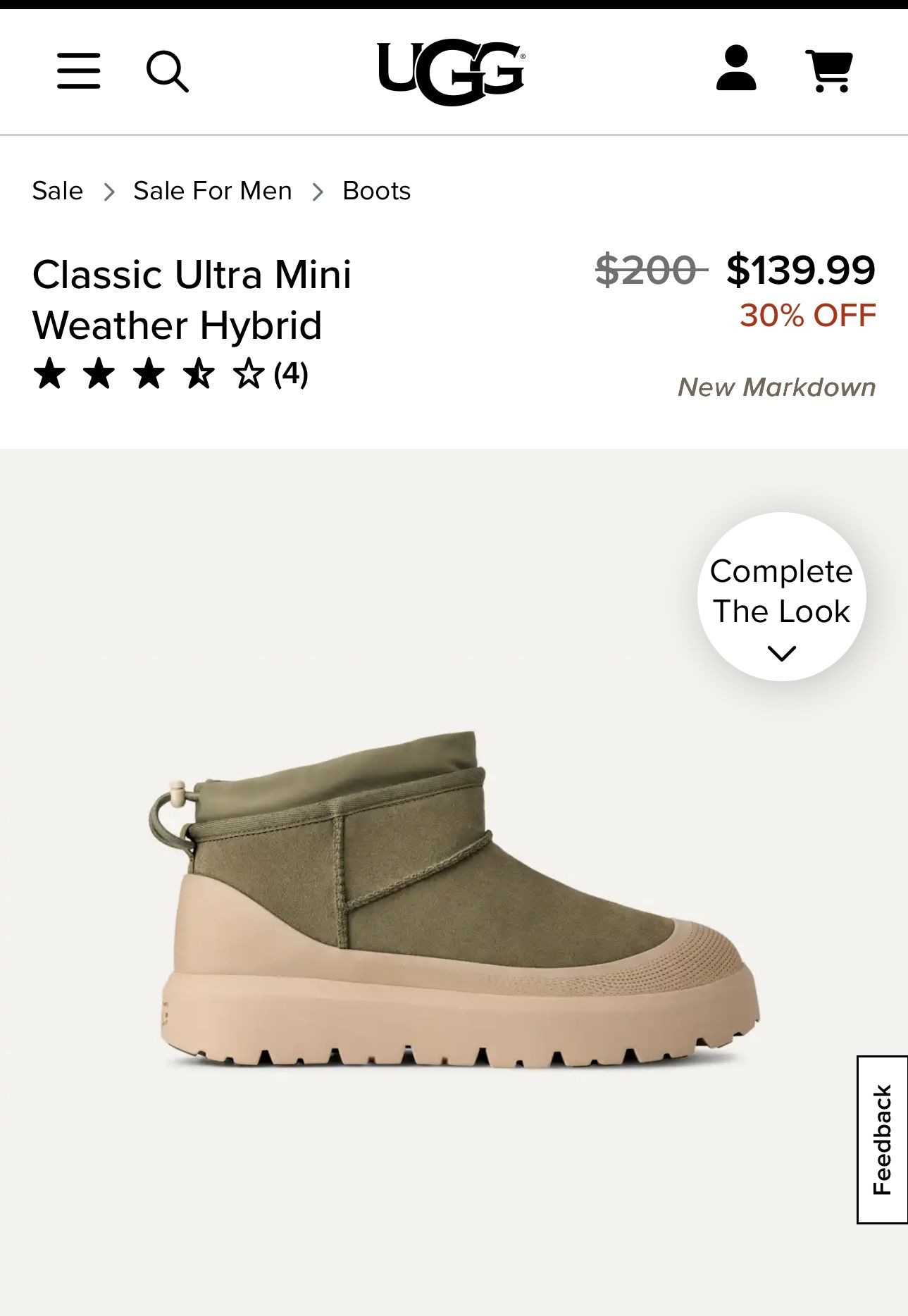The image size is (908, 1316).
Task: Go to the UGG logo homepage
Action: pyautogui.click(x=451, y=72)
